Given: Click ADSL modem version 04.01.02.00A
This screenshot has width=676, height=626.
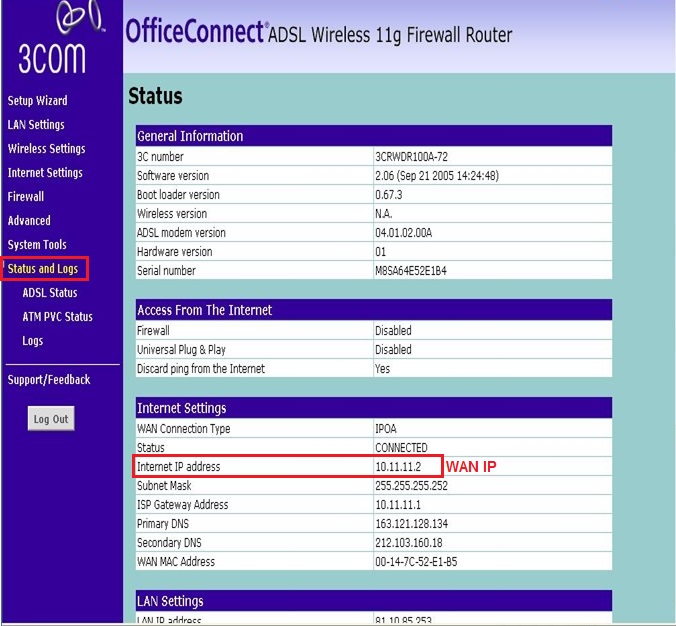Looking at the screenshot, I should (x=404, y=233).
